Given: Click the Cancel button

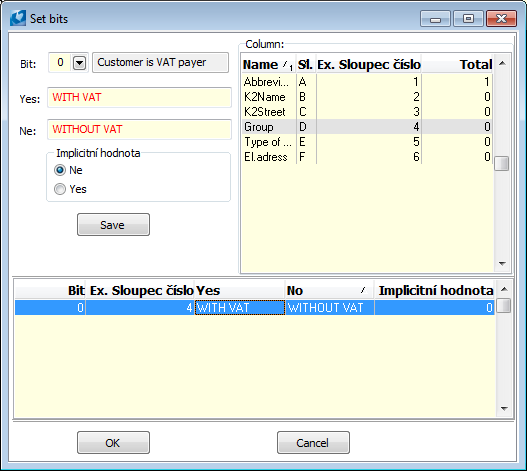Looking at the screenshot, I should coord(313,442).
